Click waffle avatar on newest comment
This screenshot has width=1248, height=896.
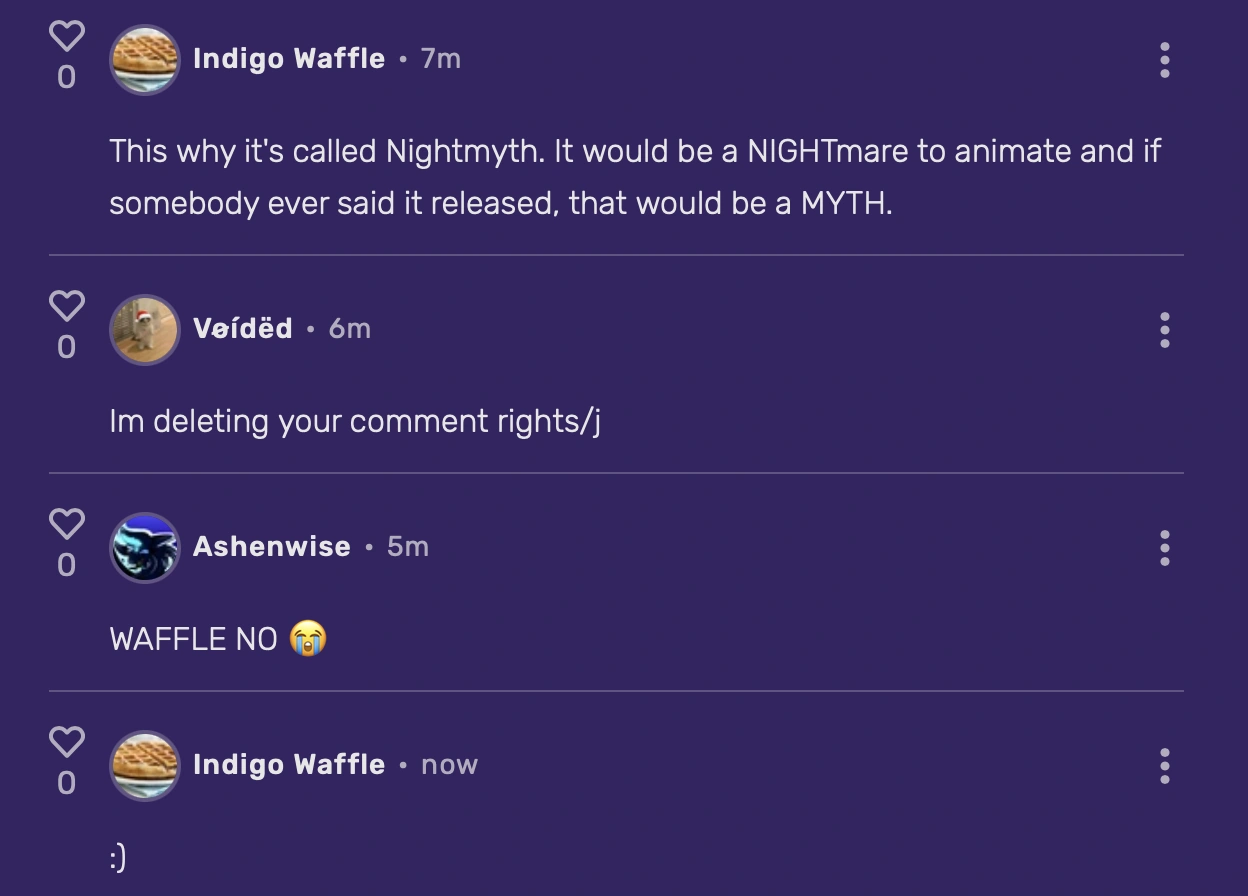tap(145, 765)
